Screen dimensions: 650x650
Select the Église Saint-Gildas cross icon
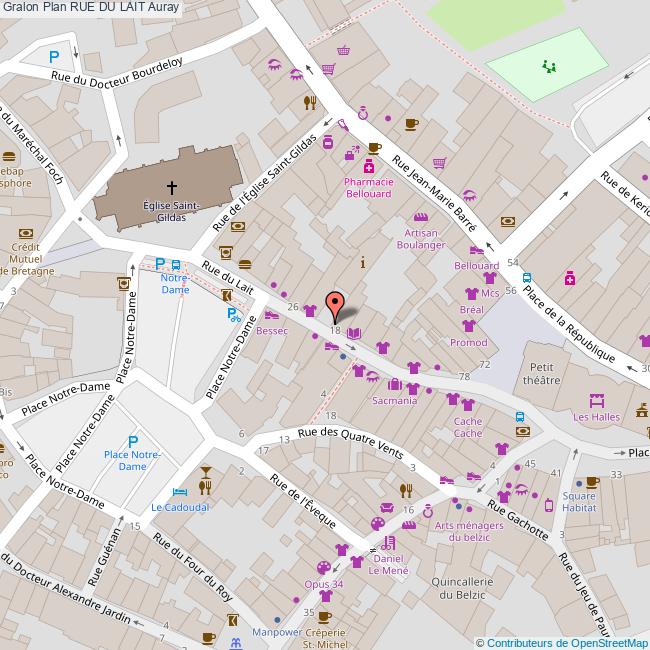tap(171, 187)
